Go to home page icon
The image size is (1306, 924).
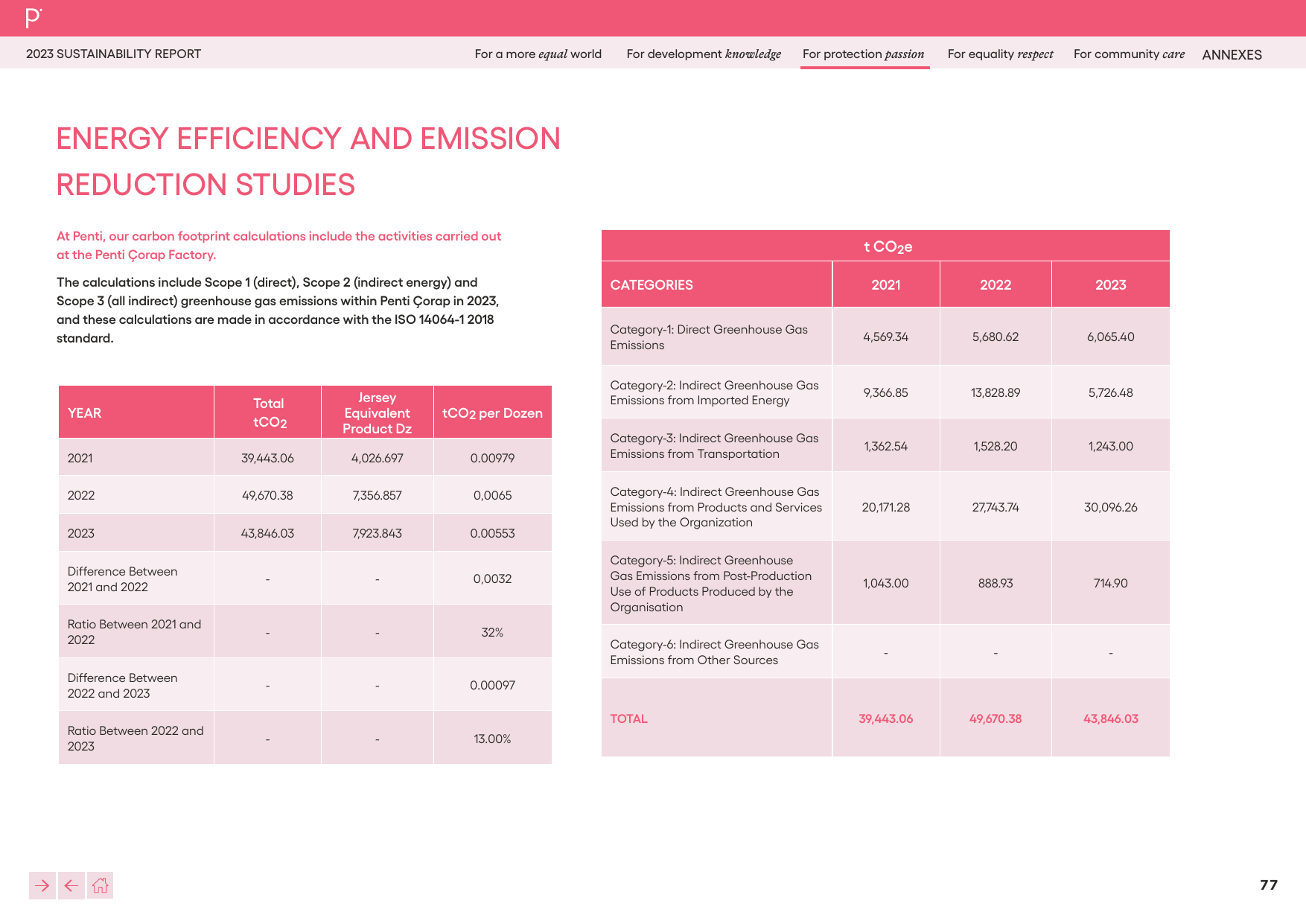[100, 885]
